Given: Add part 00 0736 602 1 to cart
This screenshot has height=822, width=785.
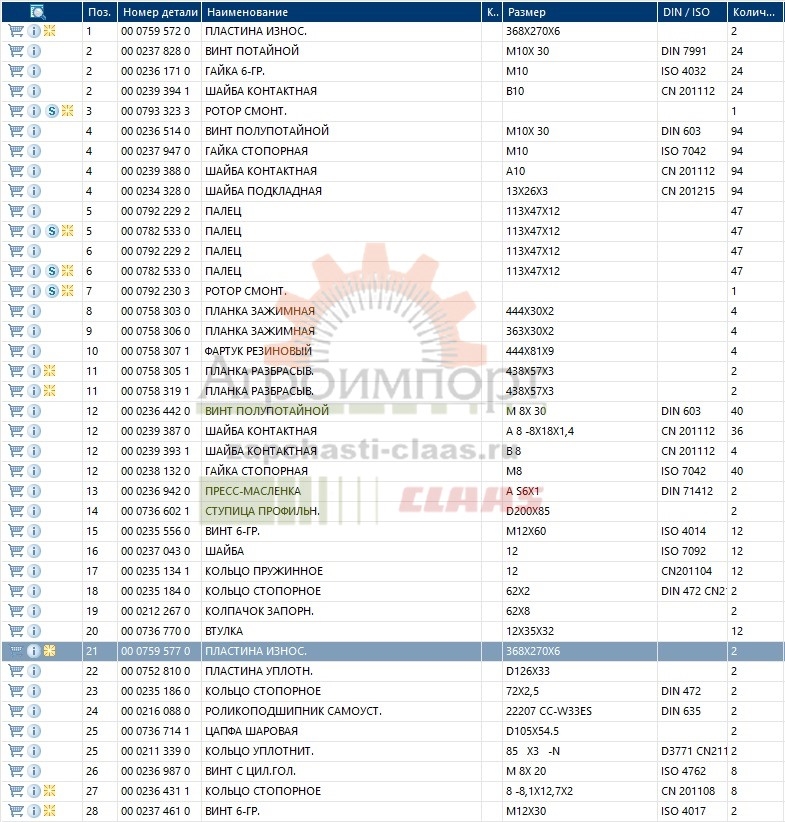Looking at the screenshot, I should coord(16,511).
